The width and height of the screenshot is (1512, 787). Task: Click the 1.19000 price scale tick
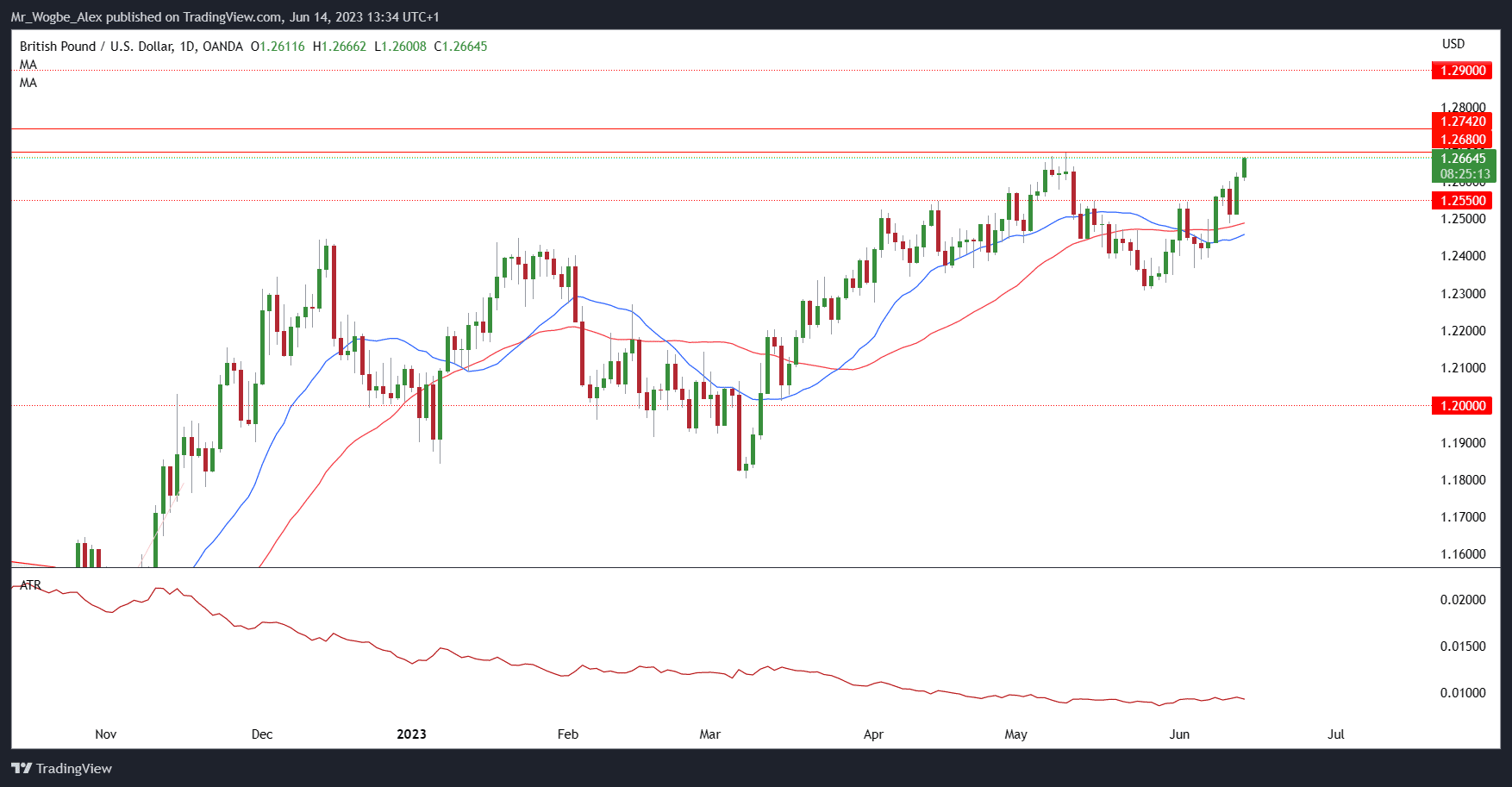[1463, 443]
